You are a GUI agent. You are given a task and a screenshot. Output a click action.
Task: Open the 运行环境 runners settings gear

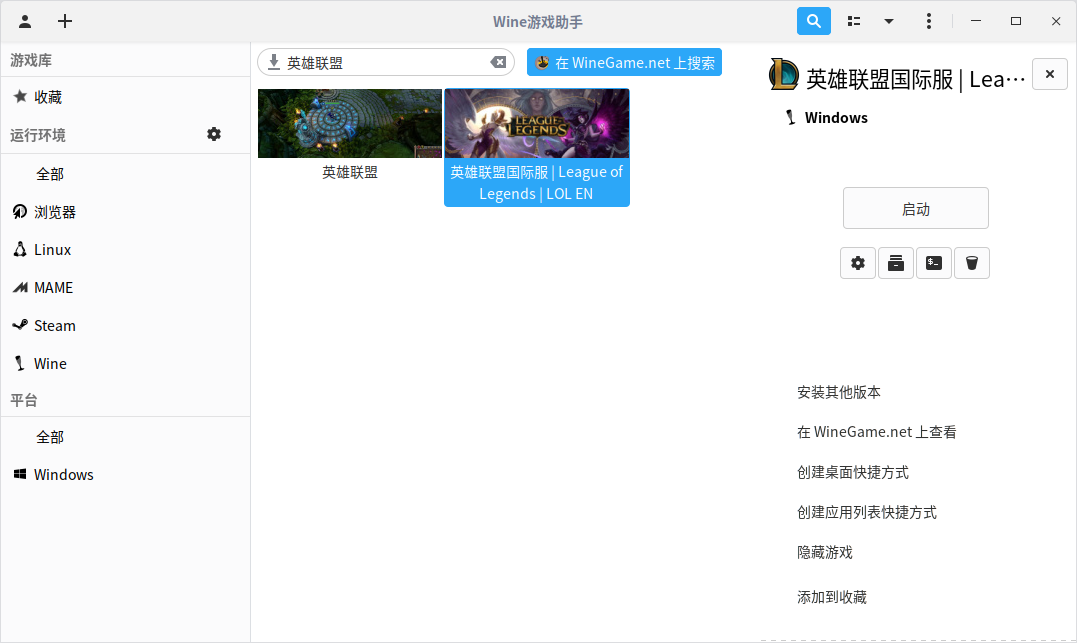[214, 134]
